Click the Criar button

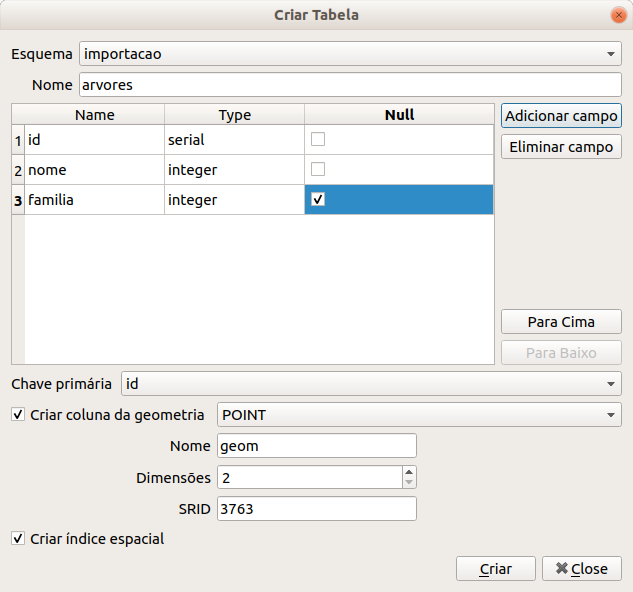point(496,569)
